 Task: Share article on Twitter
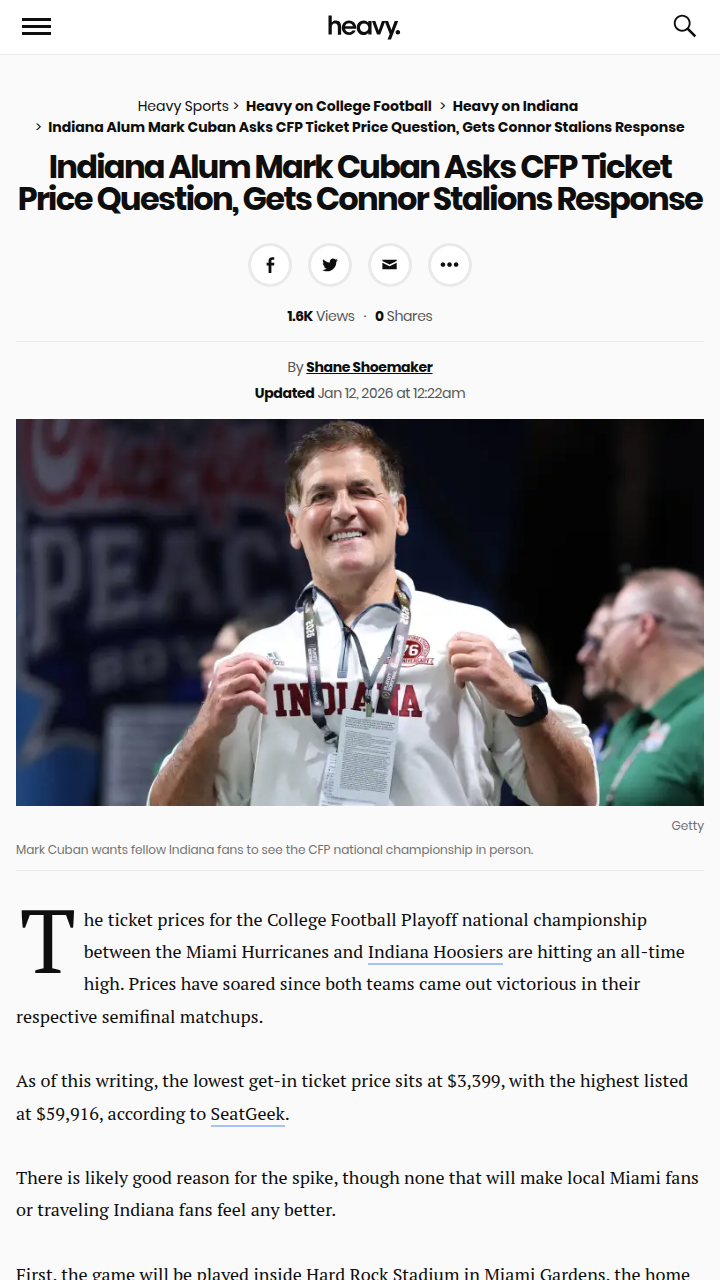(x=330, y=265)
